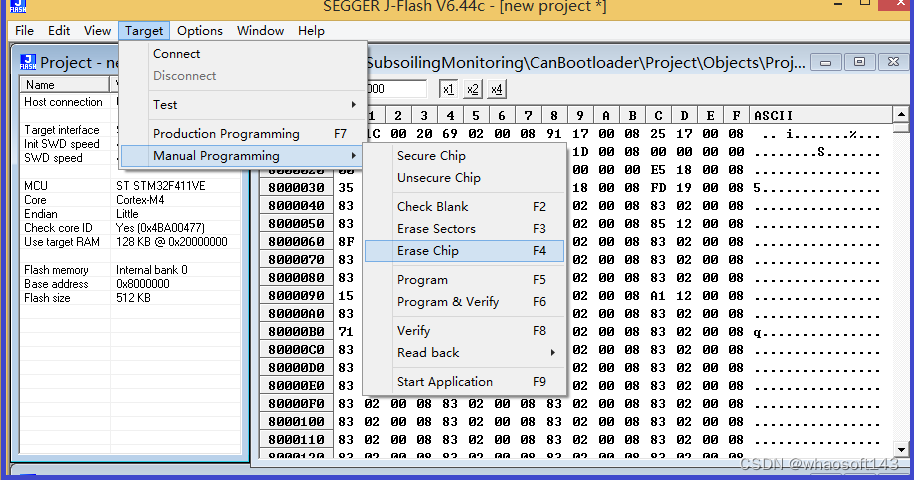Image resolution: width=914 pixels, height=480 pixels.
Task: Open the File menu
Action: coord(24,30)
